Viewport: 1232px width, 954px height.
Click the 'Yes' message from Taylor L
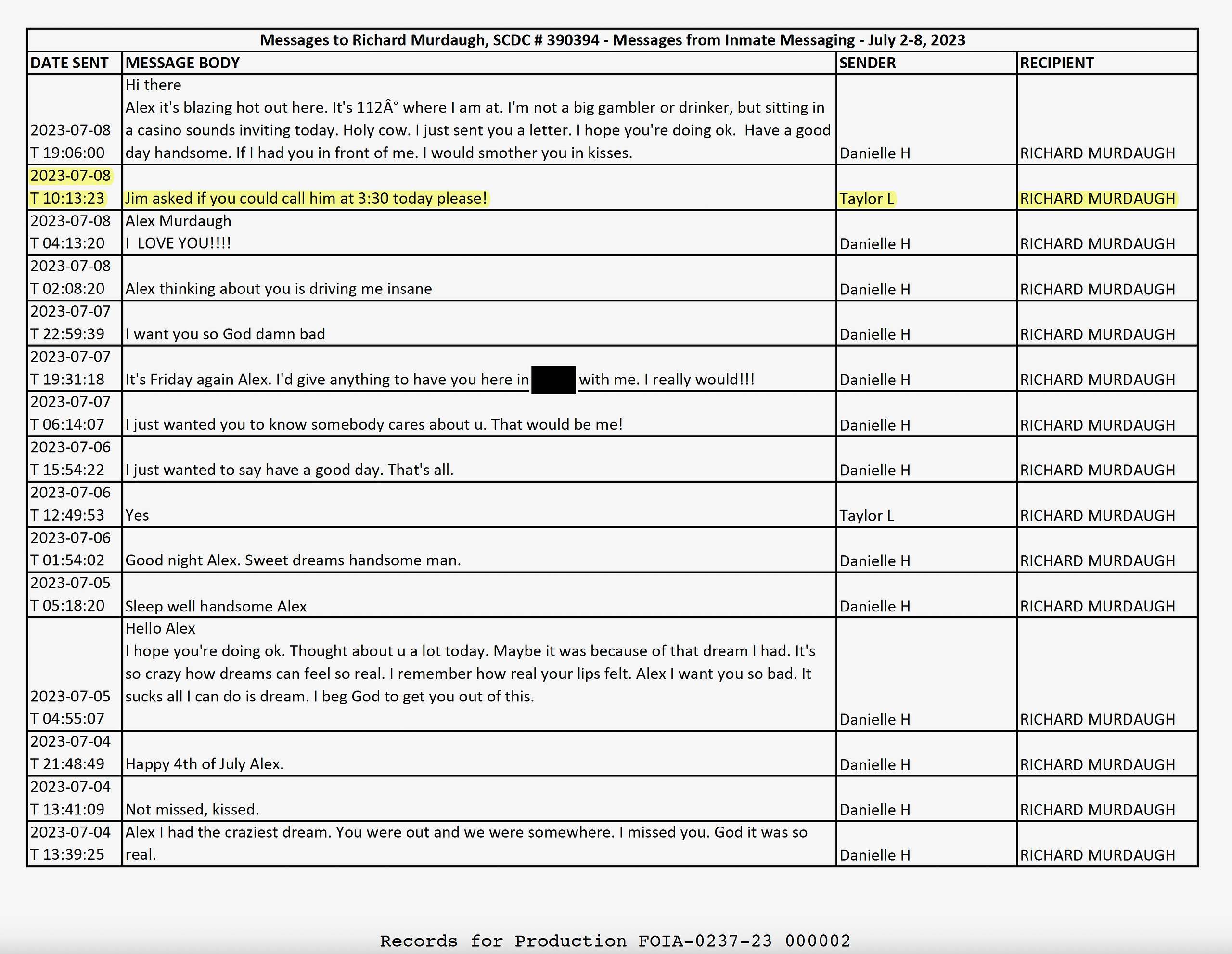pos(137,515)
